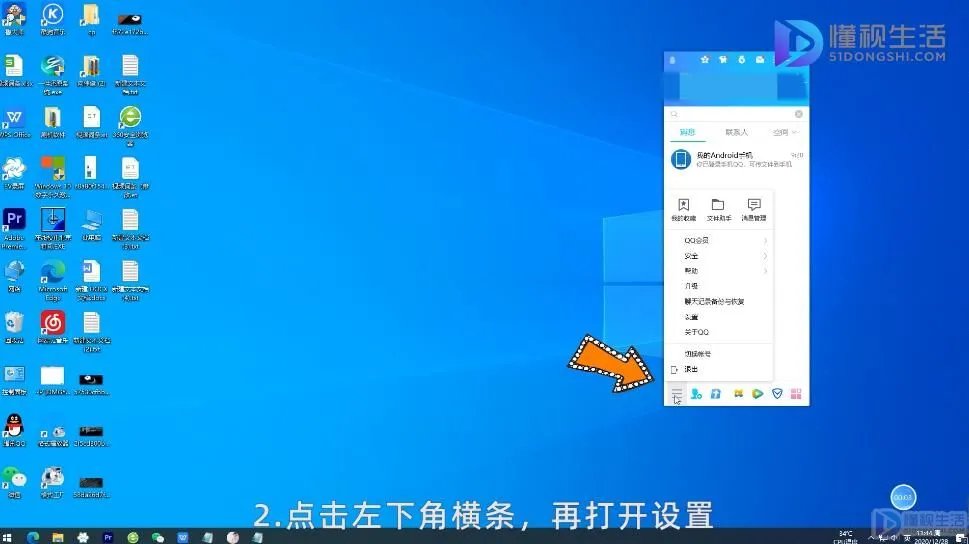969x544 pixels.
Task: Switch to the 联系人 tab in QQ
Action: 736,132
